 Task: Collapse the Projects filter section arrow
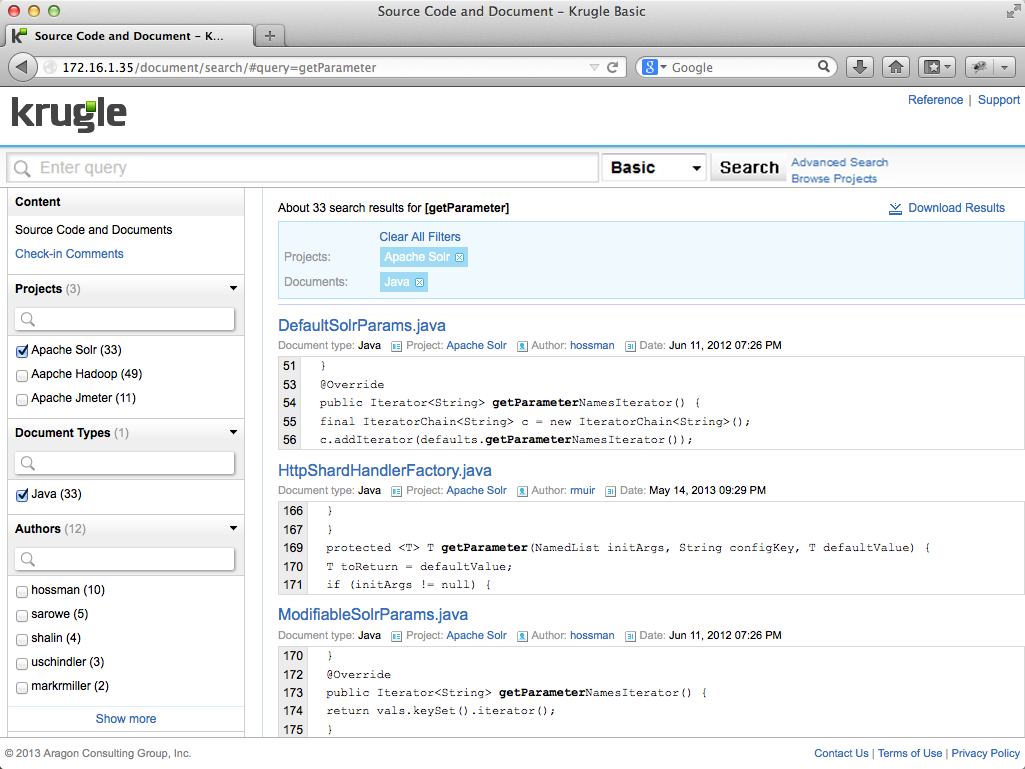233,288
